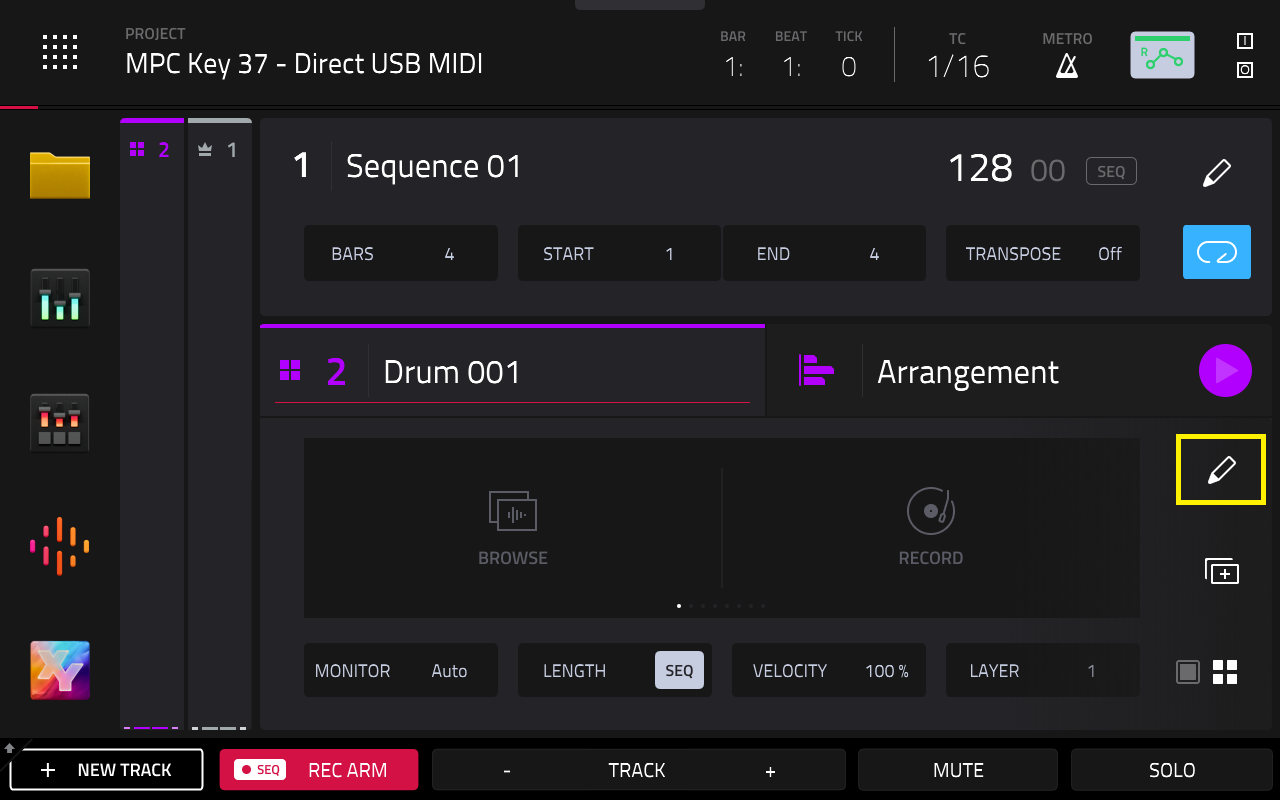1280x800 pixels.
Task: Select the Sequence 01 name
Action: tap(434, 166)
